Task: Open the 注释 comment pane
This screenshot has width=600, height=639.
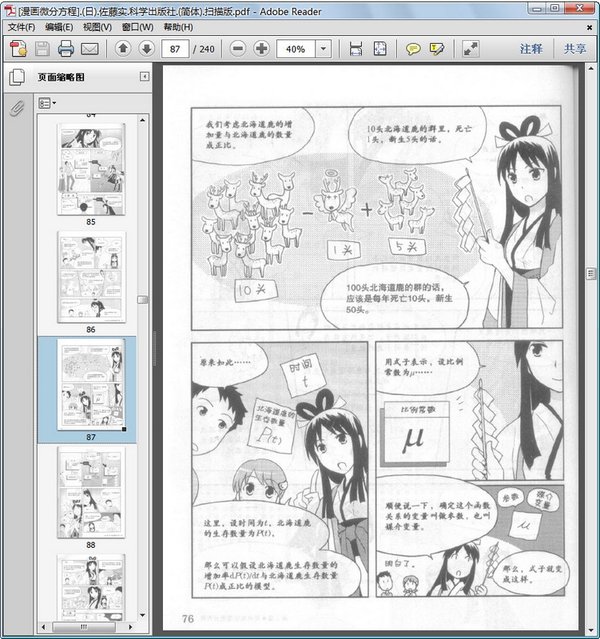Action: click(531, 49)
